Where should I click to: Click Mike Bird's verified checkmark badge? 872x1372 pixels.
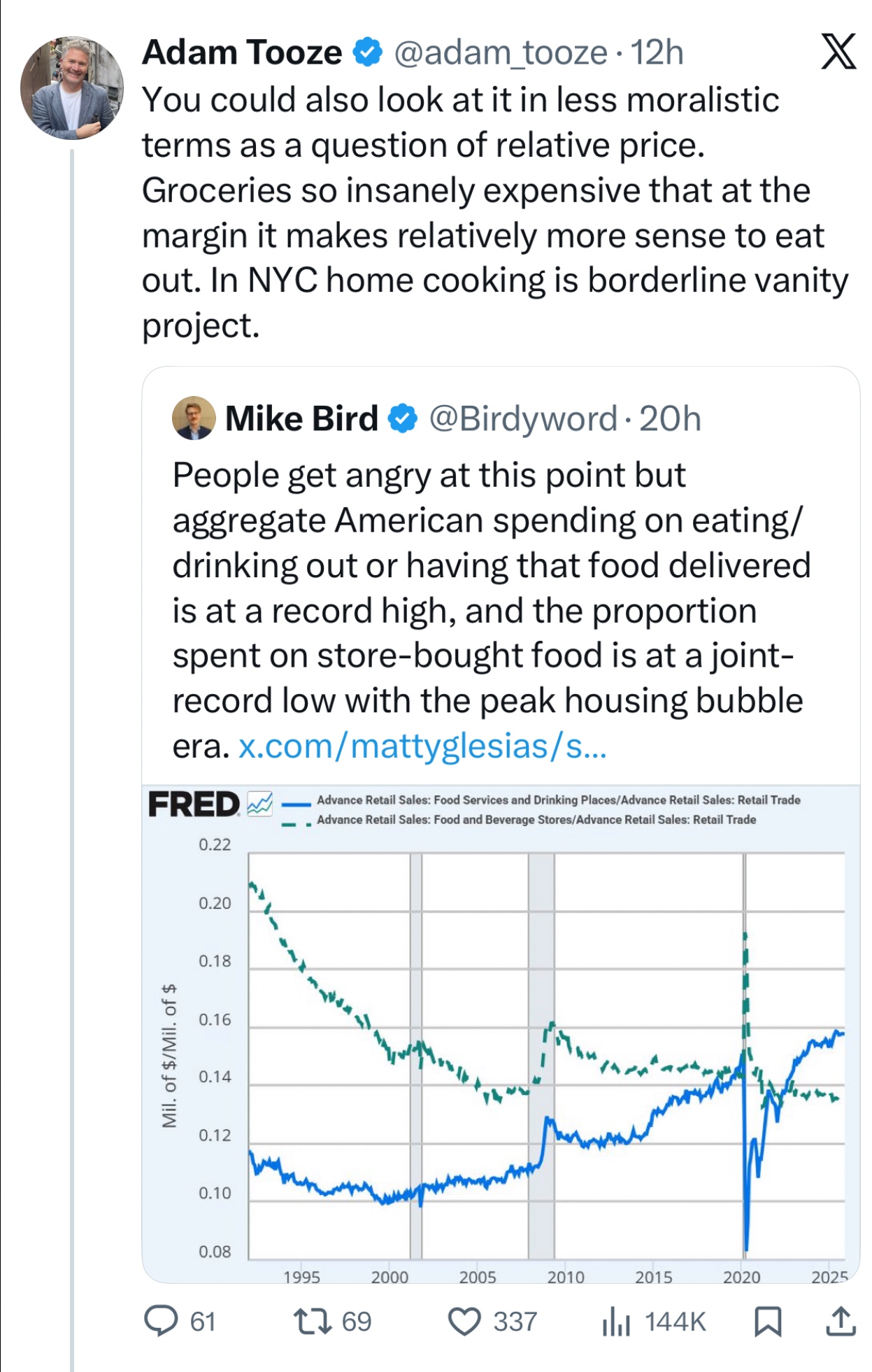coord(402,418)
